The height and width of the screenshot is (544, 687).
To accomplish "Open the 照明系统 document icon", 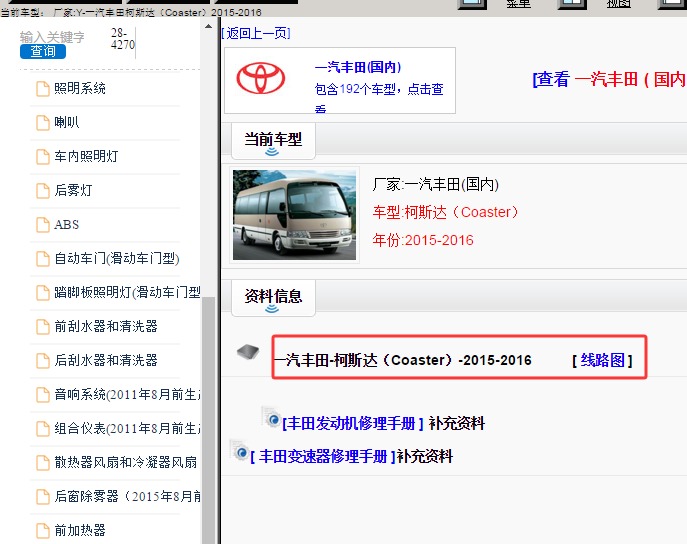I will 42,88.
